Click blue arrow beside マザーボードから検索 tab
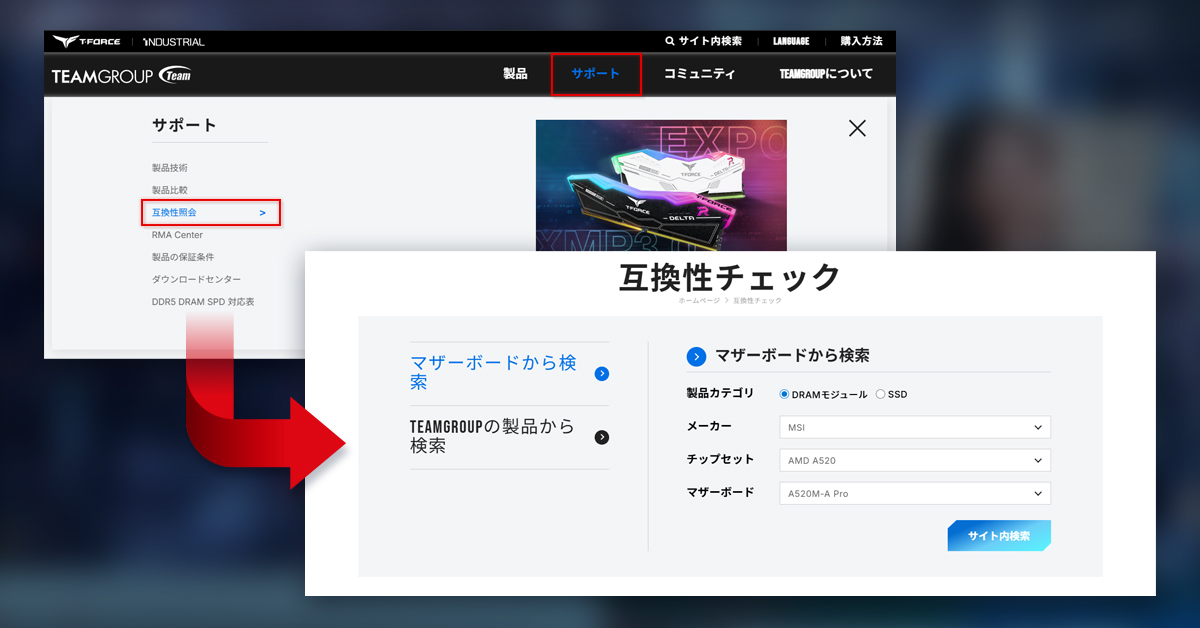 (601, 374)
